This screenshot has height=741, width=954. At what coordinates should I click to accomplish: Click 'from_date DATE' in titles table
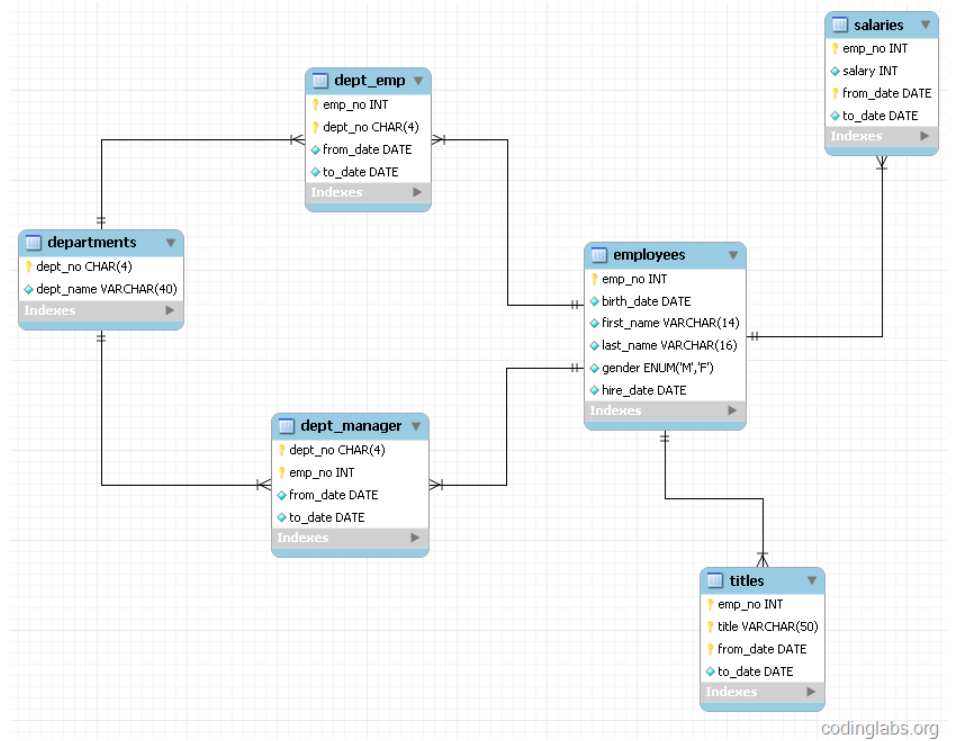(x=762, y=649)
